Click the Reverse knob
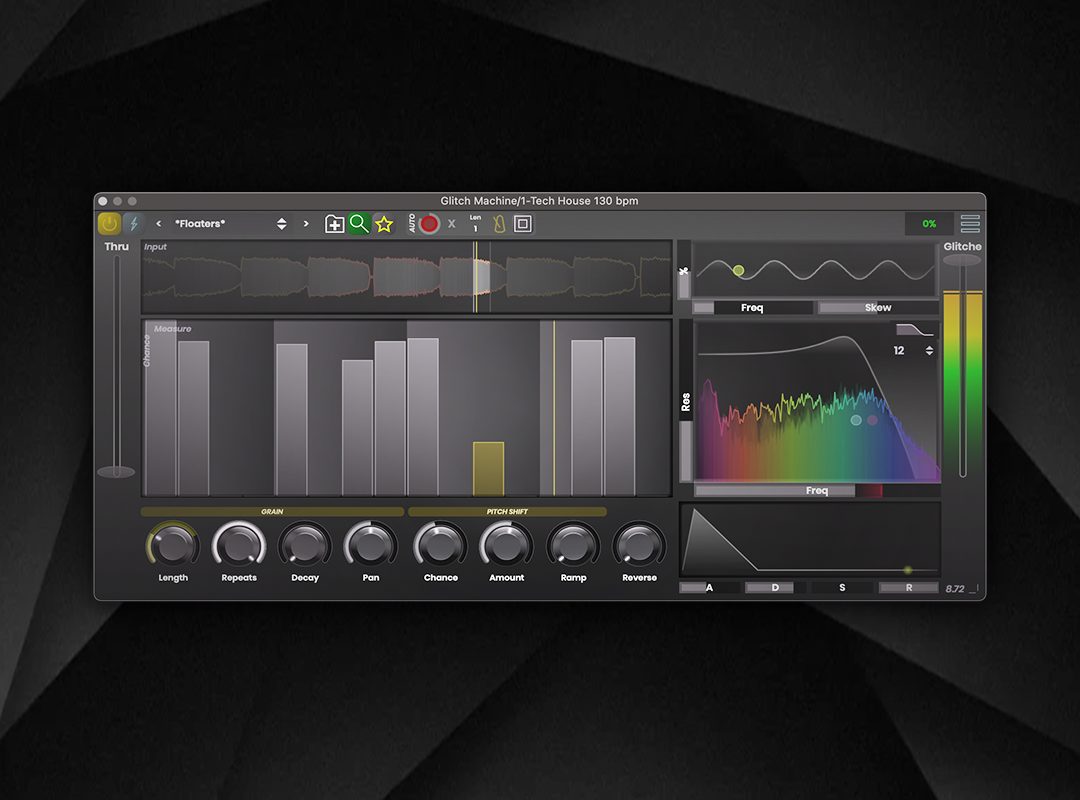The height and width of the screenshot is (800, 1080). click(639, 545)
